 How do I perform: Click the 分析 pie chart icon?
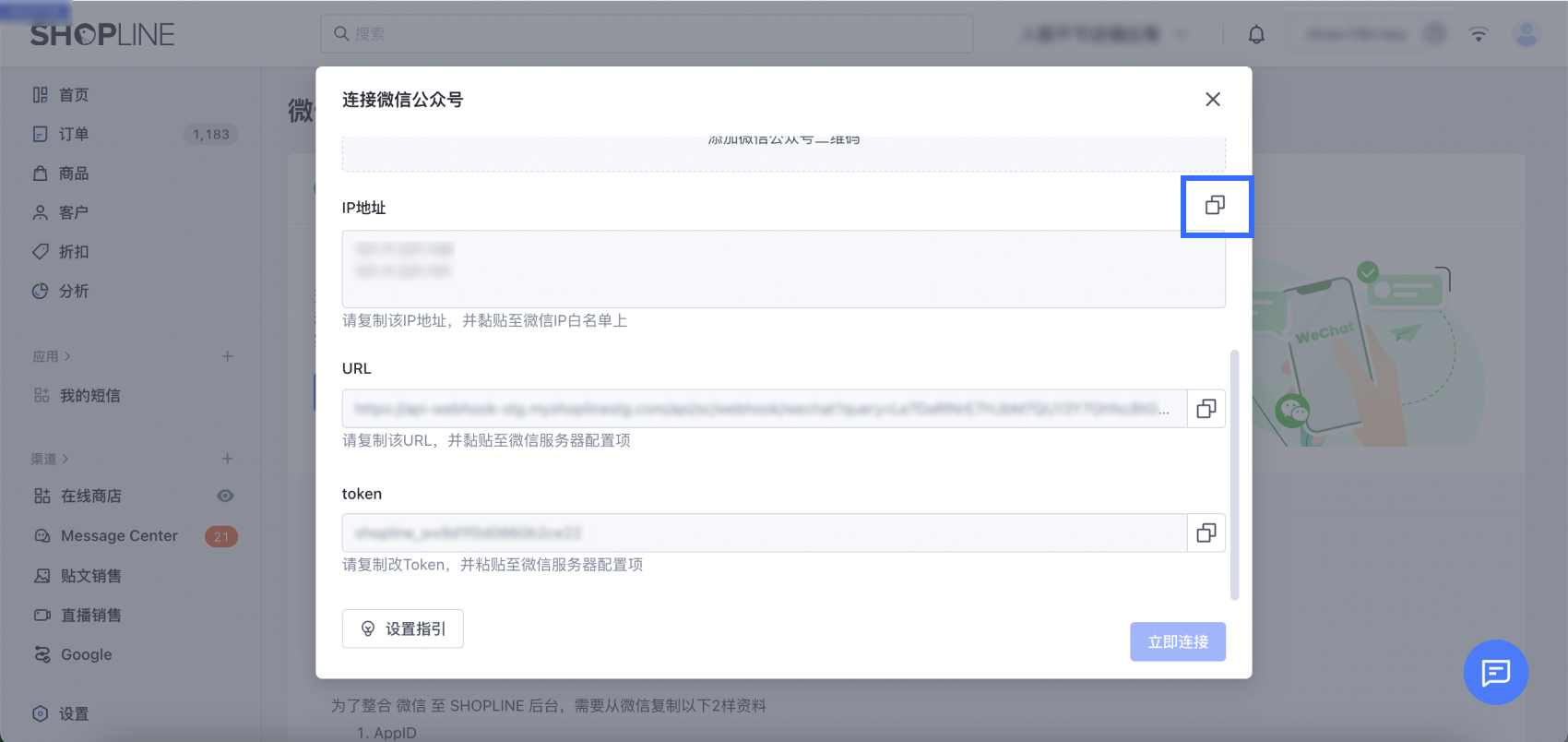point(41,291)
